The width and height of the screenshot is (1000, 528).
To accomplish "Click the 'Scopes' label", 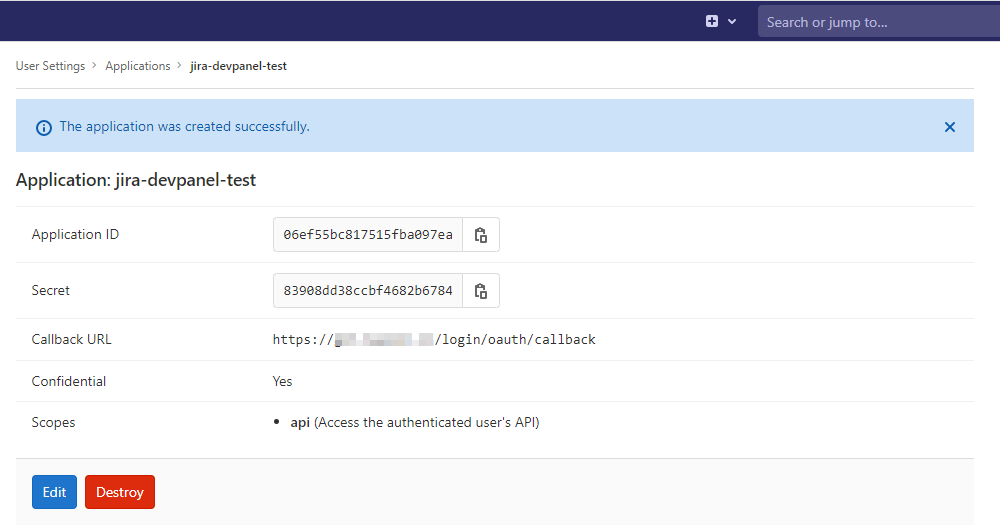I will click(x=54, y=422).
